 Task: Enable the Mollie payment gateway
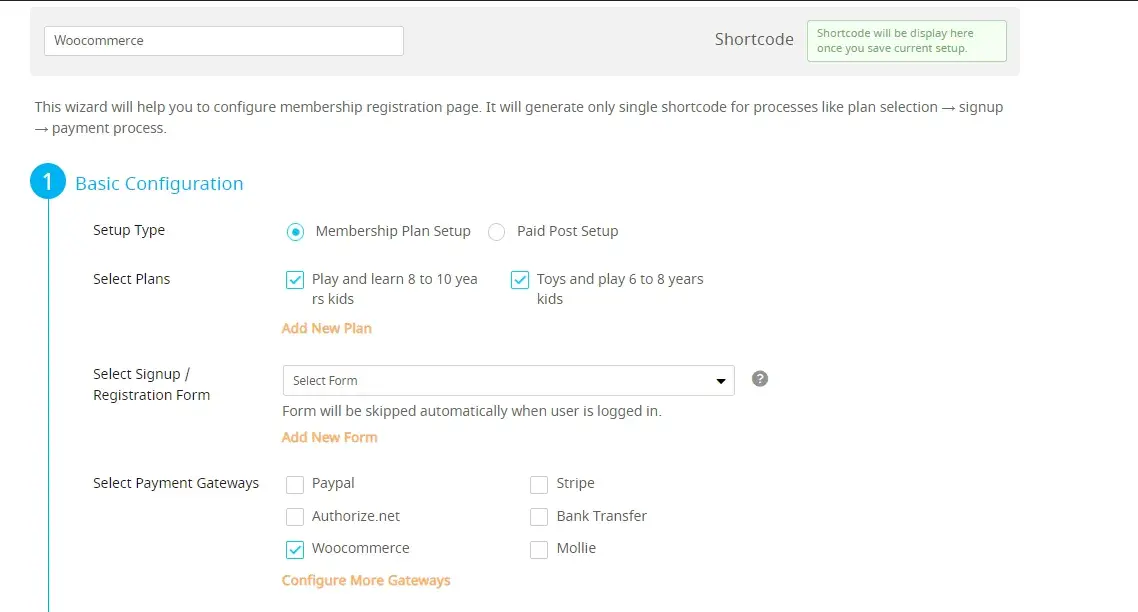click(539, 549)
